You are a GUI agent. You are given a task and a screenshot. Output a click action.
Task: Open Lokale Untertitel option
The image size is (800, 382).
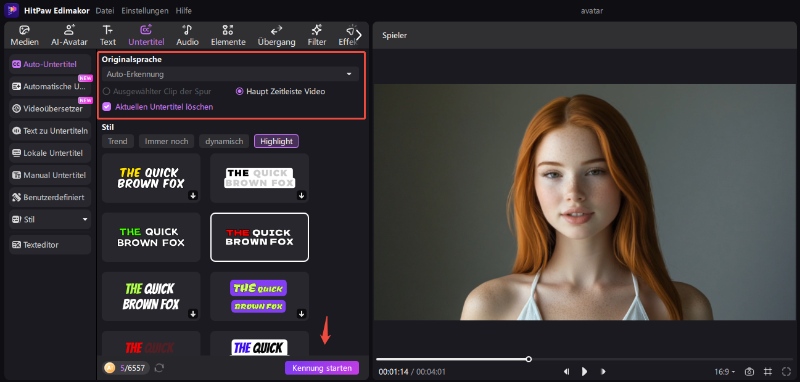pyautogui.click(x=50, y=153)
